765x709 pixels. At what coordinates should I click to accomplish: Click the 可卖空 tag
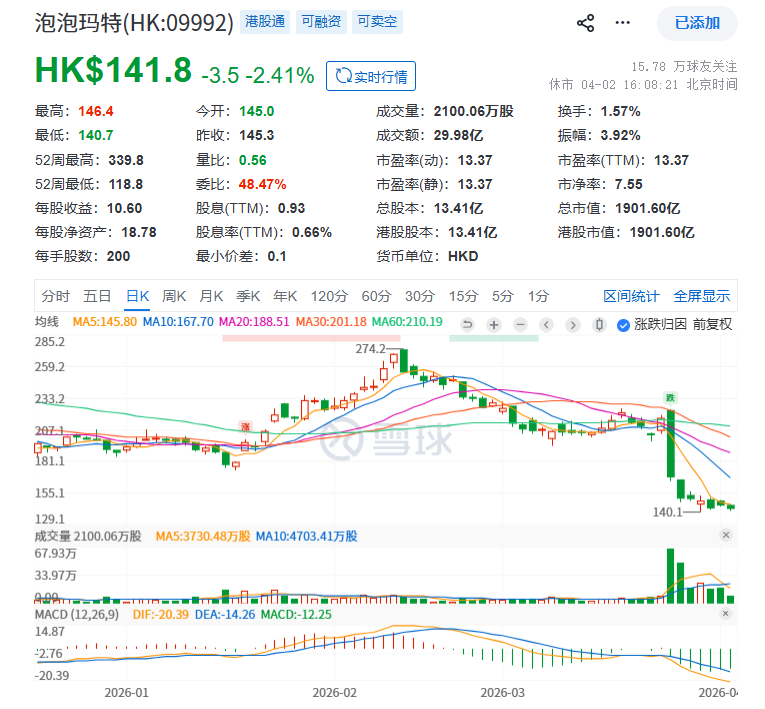click(x=377, y=22)
